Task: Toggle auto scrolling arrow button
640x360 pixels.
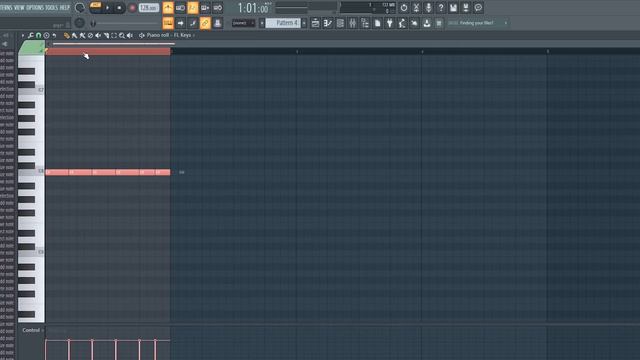Action: tap(180, 23)
